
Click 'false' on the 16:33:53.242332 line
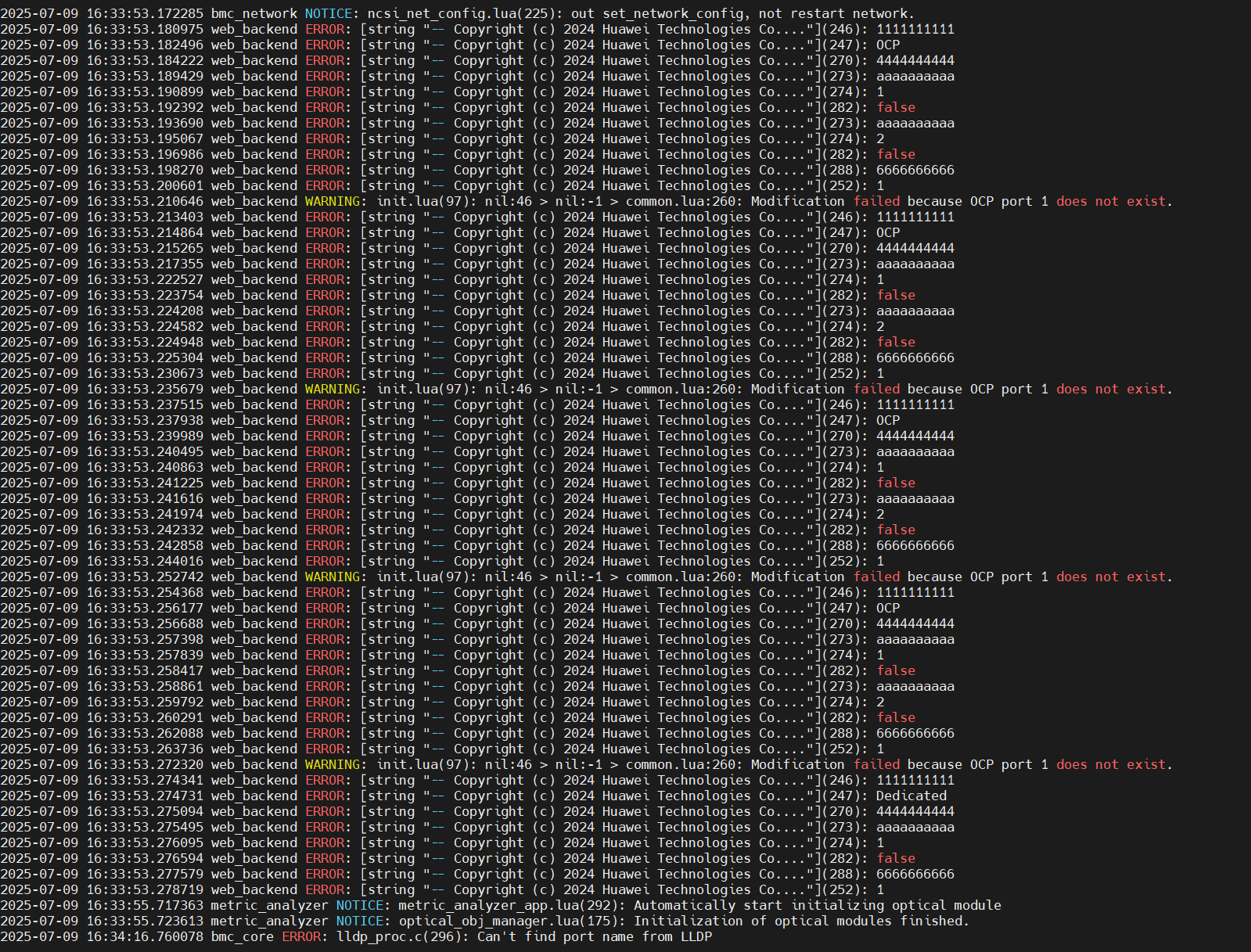pyautogui.click(x=896, y=530)
